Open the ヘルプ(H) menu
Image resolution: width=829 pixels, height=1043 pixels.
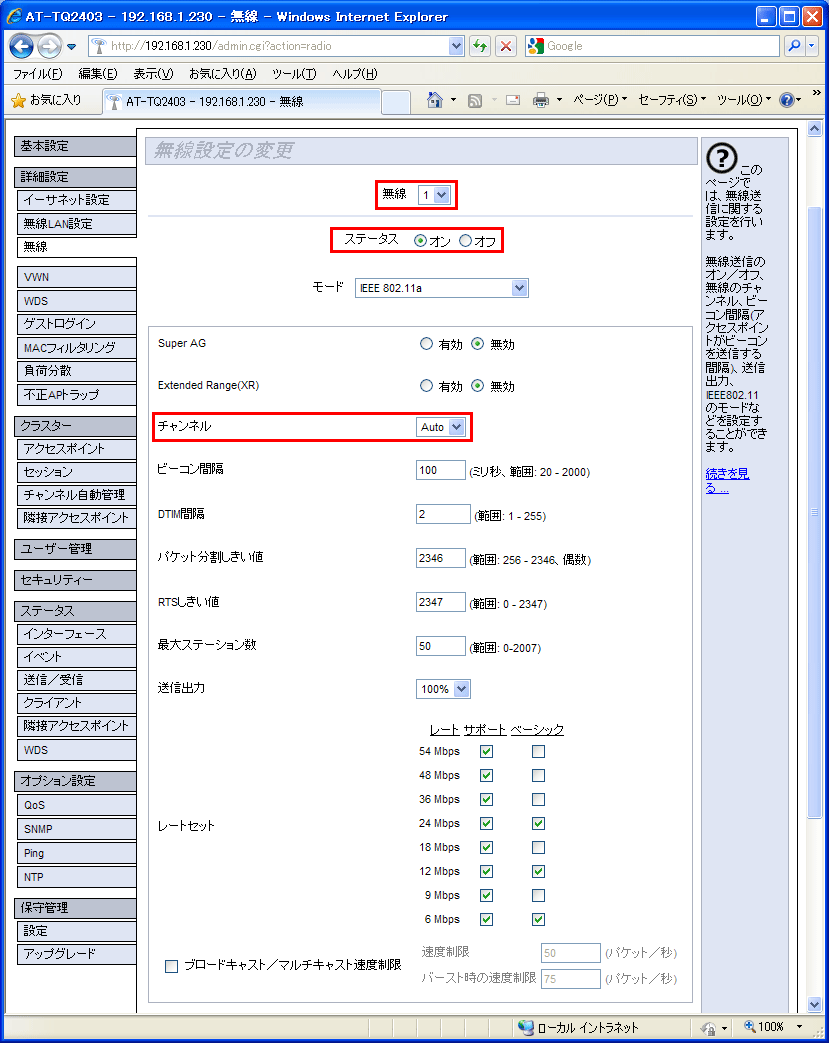[355, 74]
